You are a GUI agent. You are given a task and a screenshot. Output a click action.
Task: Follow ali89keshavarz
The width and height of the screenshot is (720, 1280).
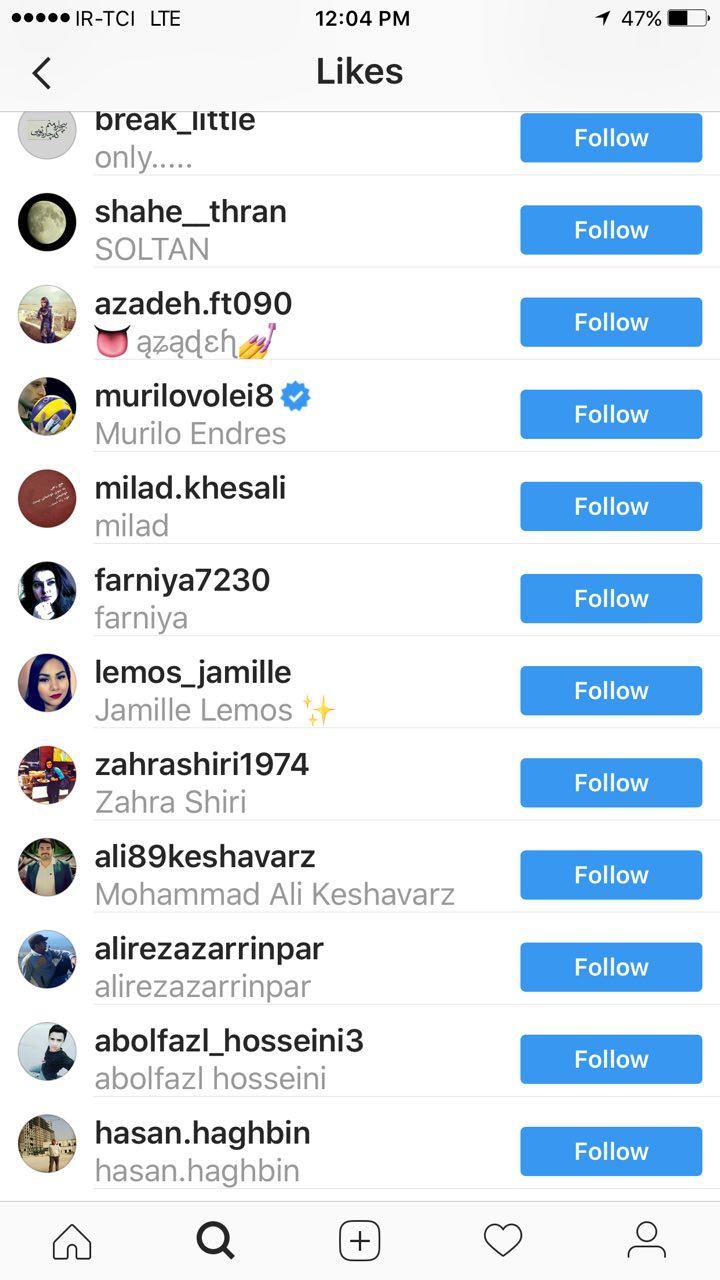(611, 875)
